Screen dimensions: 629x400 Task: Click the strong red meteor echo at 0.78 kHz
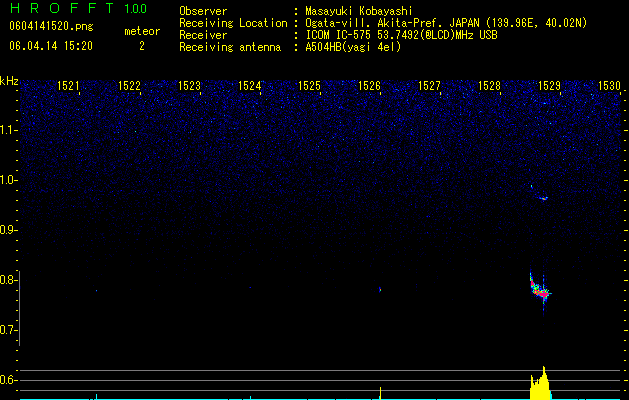point(540,289)
